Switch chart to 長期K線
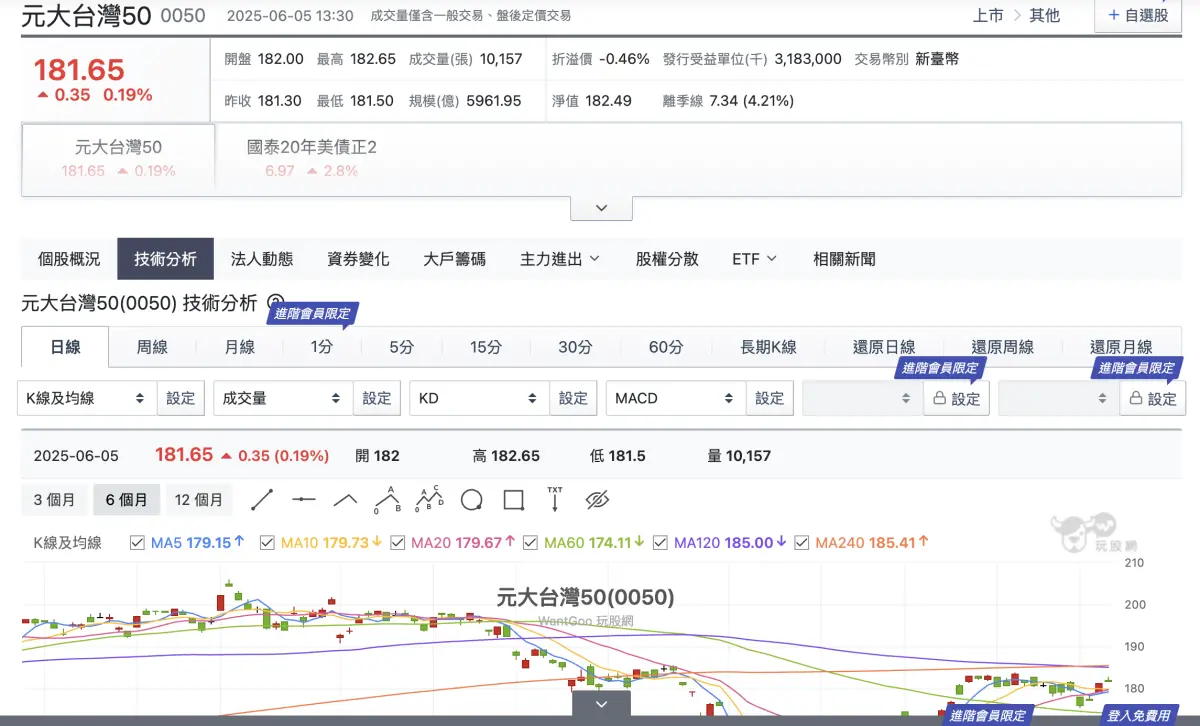 pyautogui.click(x=768, y=347)
